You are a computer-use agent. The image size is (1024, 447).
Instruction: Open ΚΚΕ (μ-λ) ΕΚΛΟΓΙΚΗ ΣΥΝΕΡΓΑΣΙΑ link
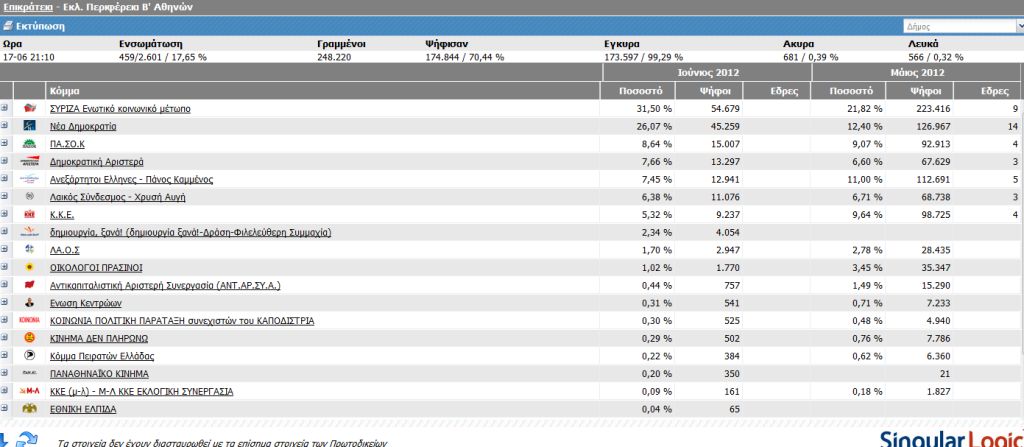[x=141, y=391]
